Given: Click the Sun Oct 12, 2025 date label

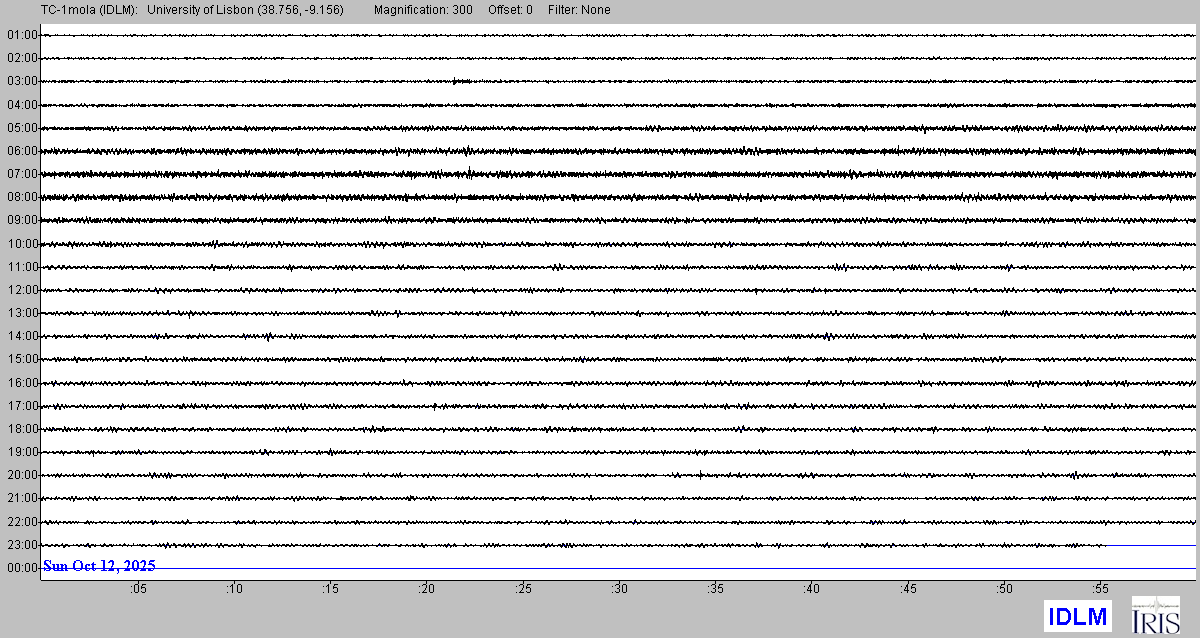Looking at the screenshot, I should (x=99, y=566).
